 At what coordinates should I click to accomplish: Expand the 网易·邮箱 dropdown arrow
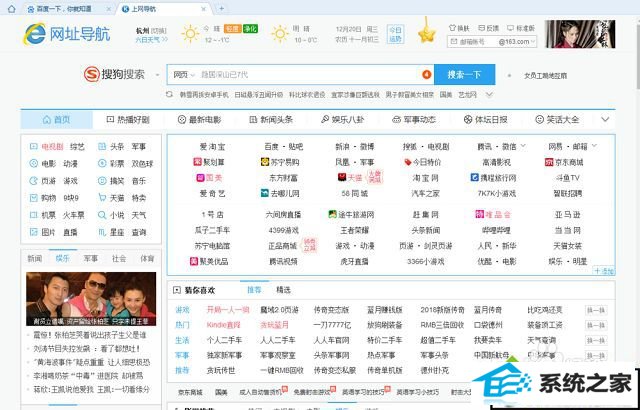pyautogui.click(x=594, y=146)
